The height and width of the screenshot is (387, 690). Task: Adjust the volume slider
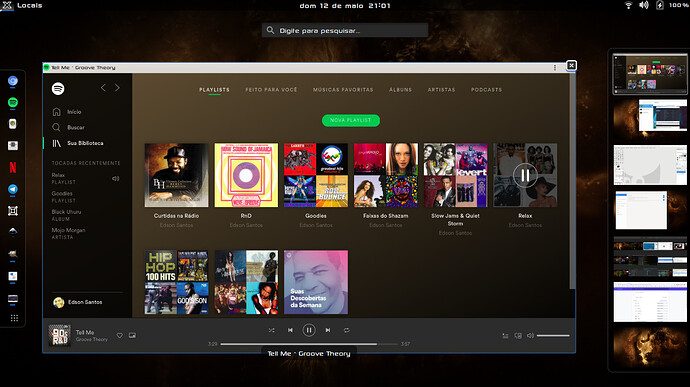coord(553,335)
